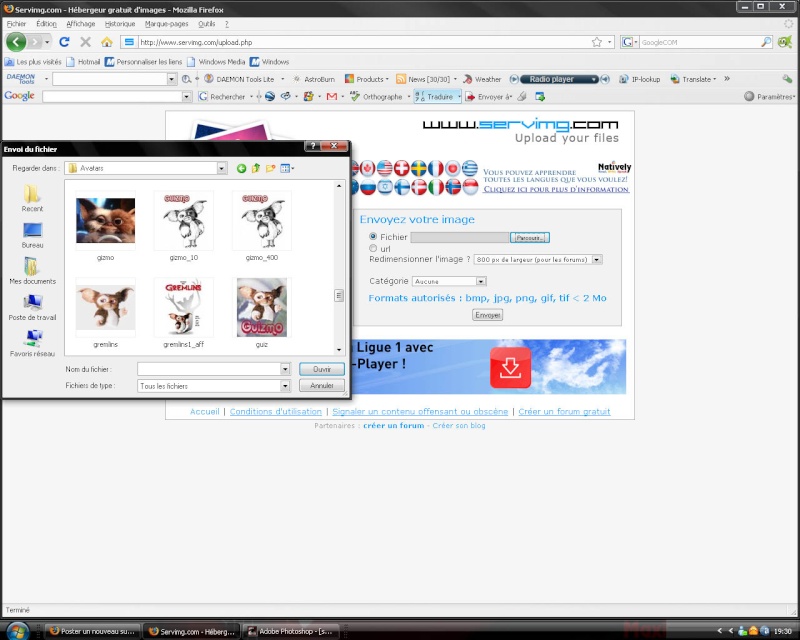
Task: Open the Nom du fichier dropdown arrow
Action: click(x=285, y=369)
